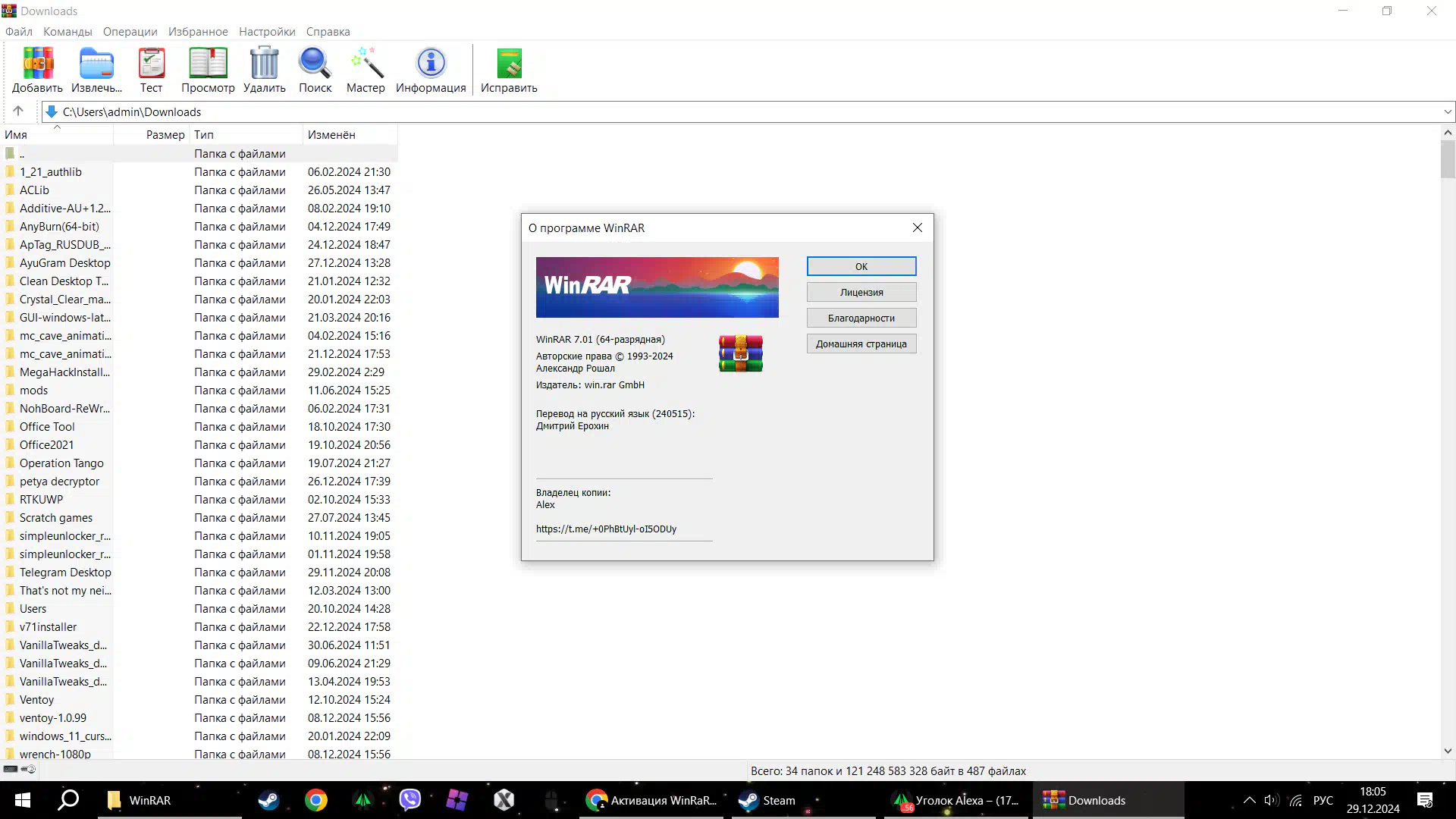Click the vertical scrollbar thumb in file list
This screenshot has width=1456, height=819.
coord(1448,159)
